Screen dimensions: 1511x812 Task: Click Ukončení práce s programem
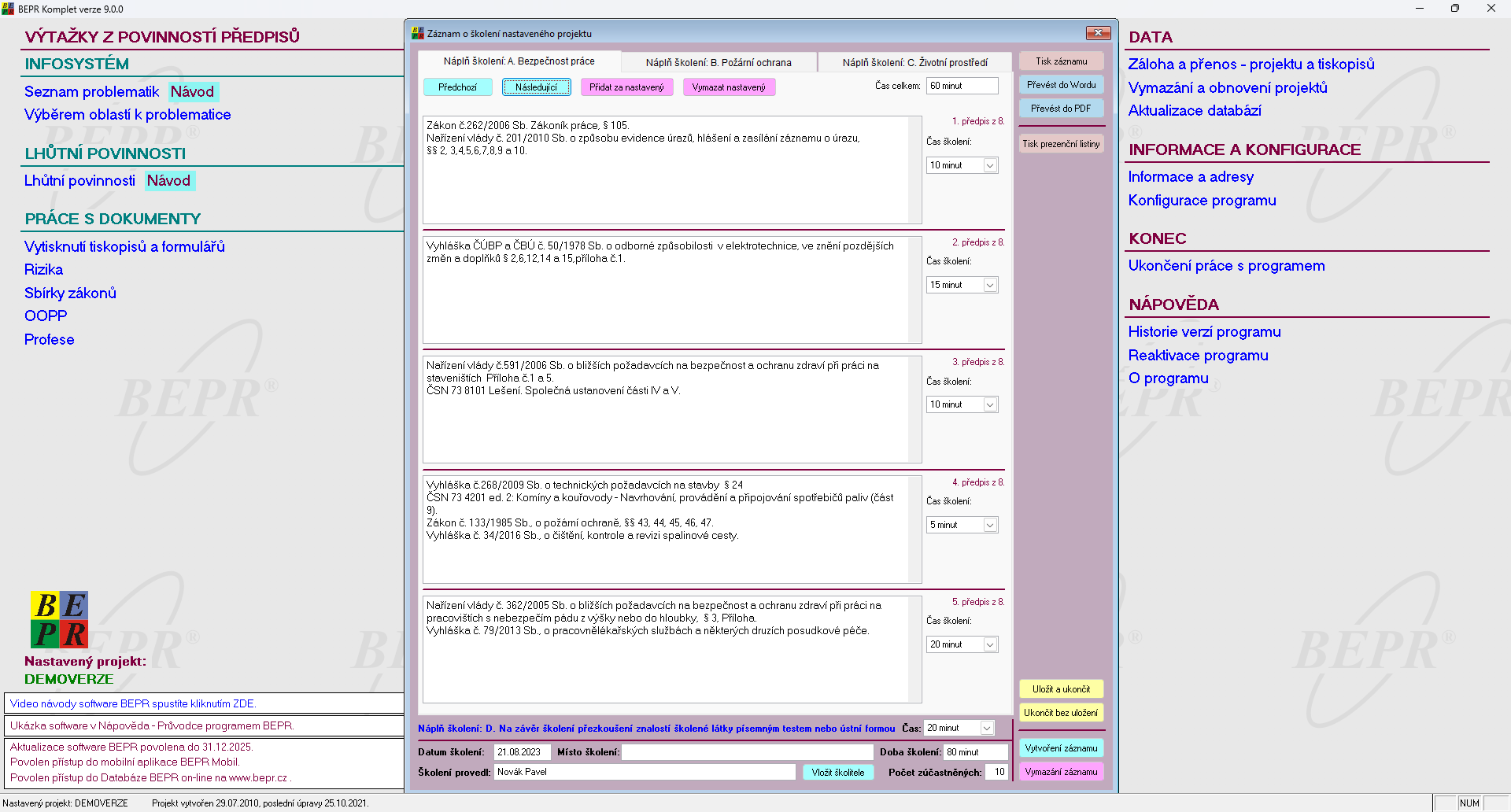(1226, 266)
